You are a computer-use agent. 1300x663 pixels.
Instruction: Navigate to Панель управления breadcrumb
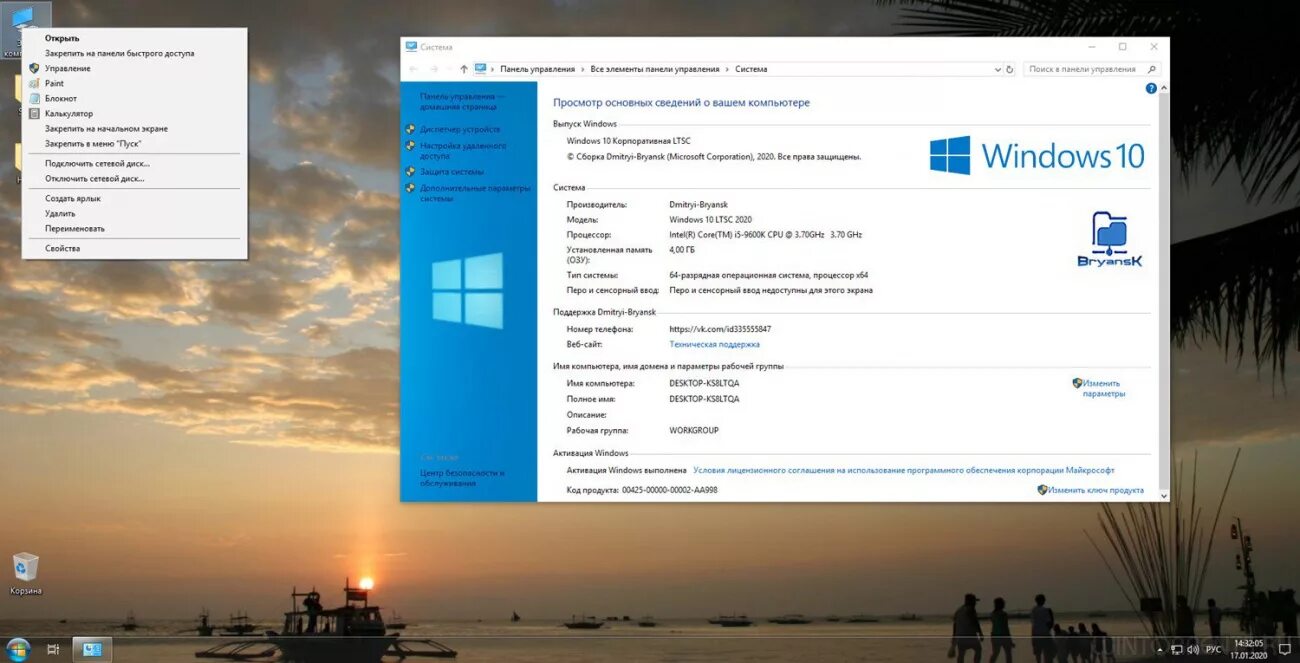538,69
